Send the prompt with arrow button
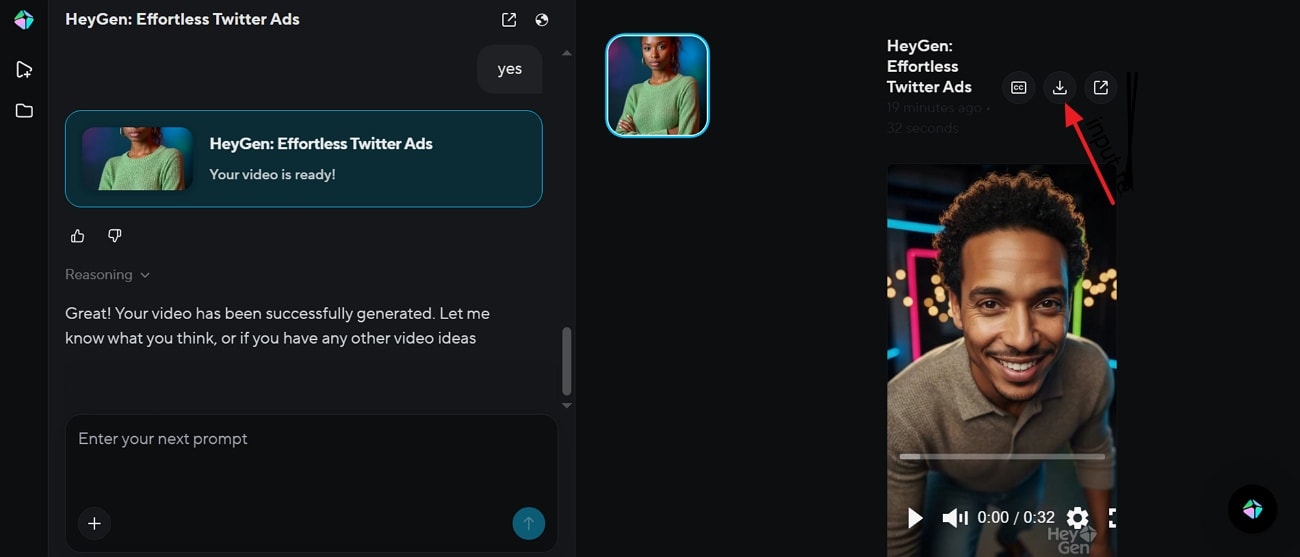Screen dimensions: 1300x557 click(x=529, y=523)
